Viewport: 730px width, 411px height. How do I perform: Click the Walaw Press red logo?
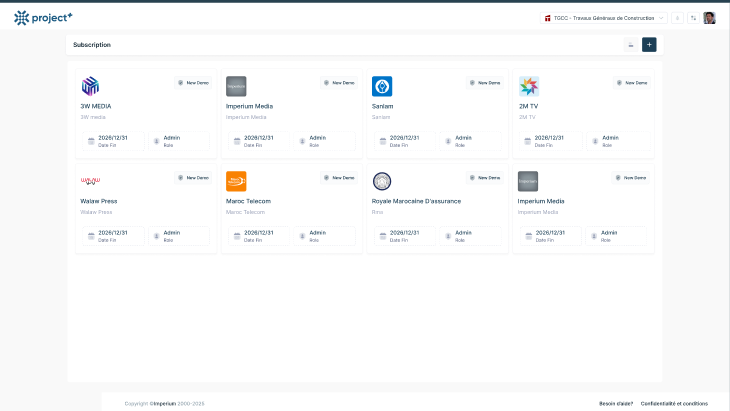point(90,181)
